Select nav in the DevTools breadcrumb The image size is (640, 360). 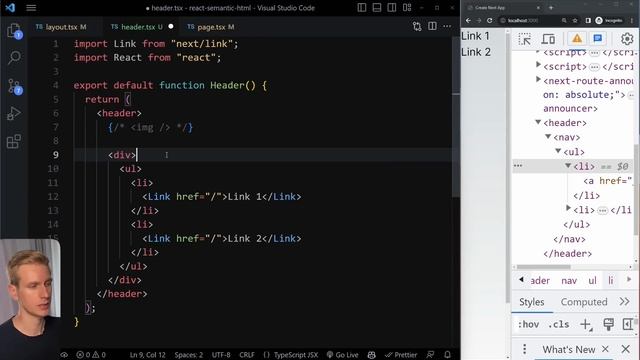click(x=569, y=280)
